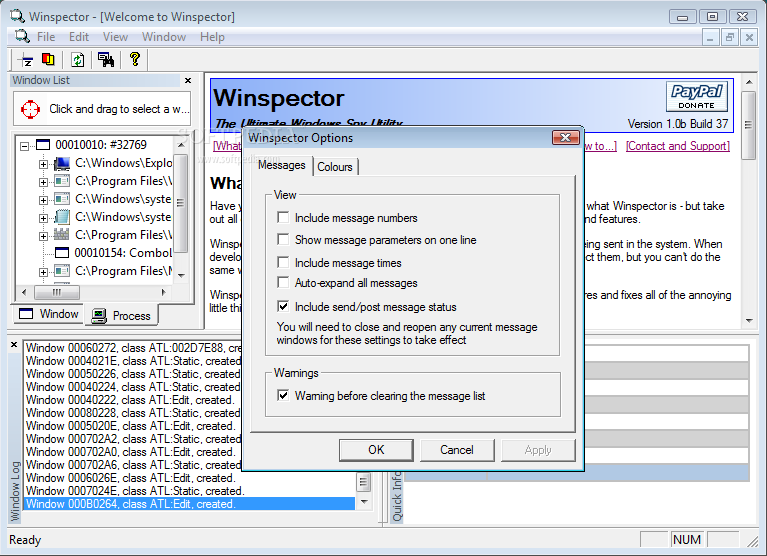
Task: Select the Window tab below the tree
Action: pos(48,313)
